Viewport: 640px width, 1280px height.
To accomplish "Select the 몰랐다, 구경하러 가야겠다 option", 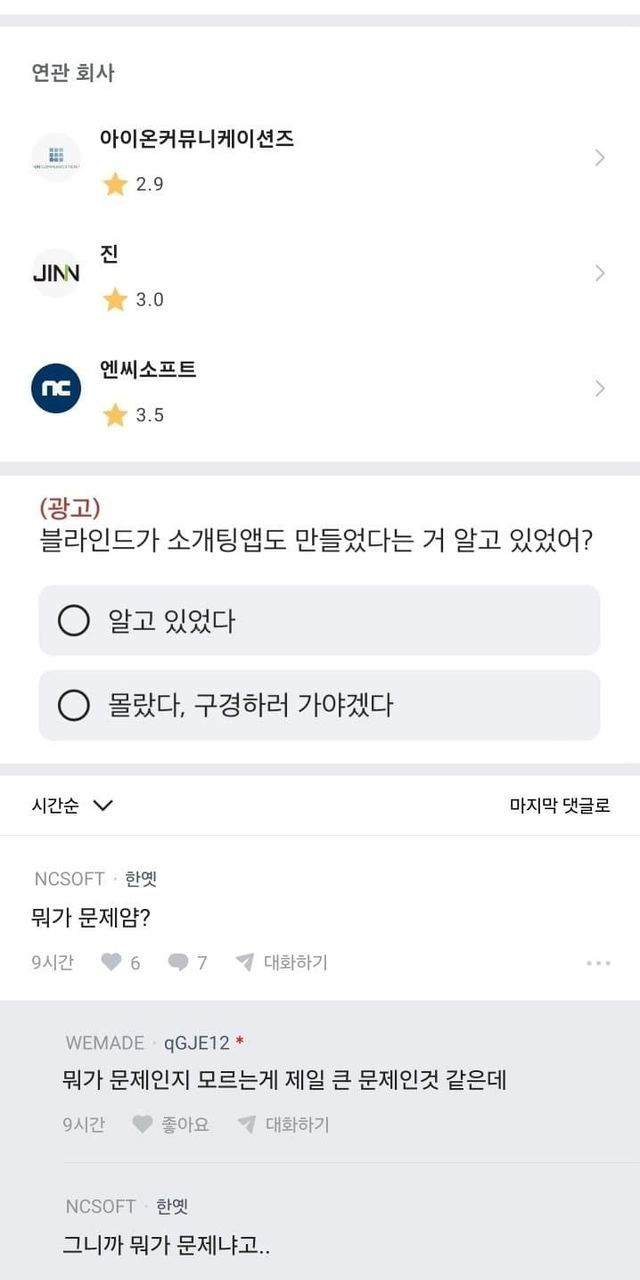I will click(x=75, y=705).
